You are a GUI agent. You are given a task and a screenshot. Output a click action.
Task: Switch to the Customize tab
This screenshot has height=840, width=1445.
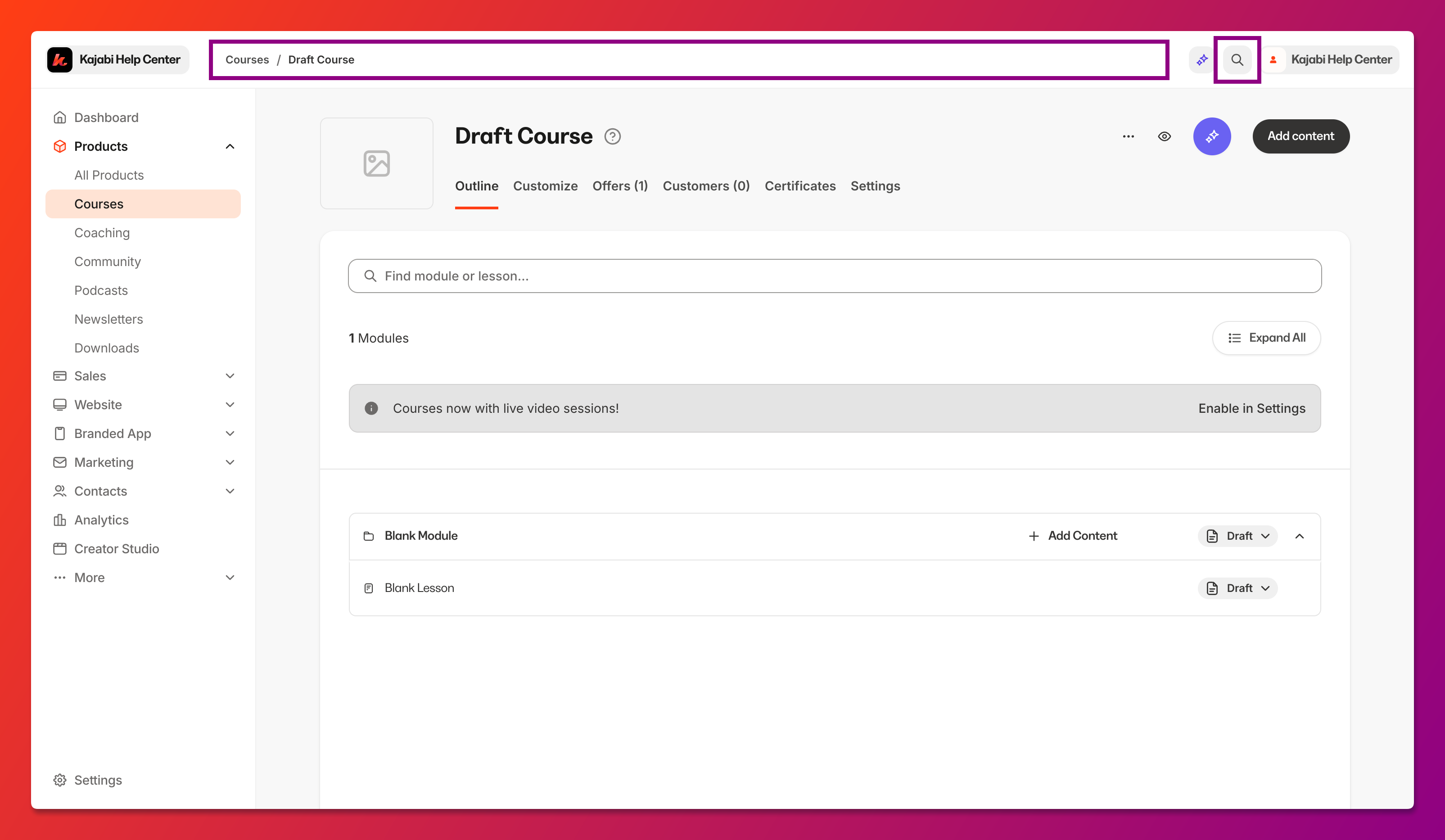(x=545, y=186)
